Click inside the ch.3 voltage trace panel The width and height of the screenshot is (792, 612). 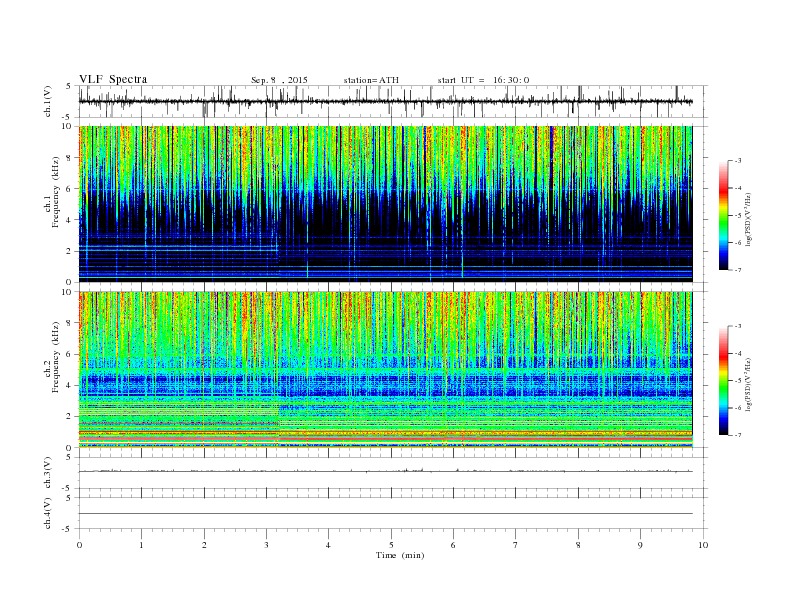coord(393,473)
